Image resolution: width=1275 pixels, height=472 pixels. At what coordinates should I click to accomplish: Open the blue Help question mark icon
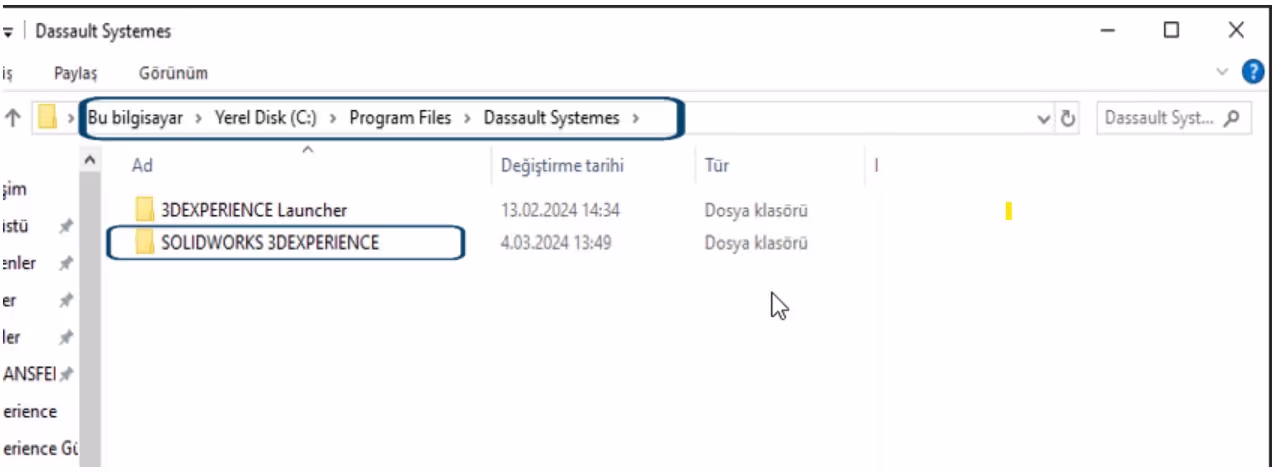pyautogui.click(x=1252, y=72)
